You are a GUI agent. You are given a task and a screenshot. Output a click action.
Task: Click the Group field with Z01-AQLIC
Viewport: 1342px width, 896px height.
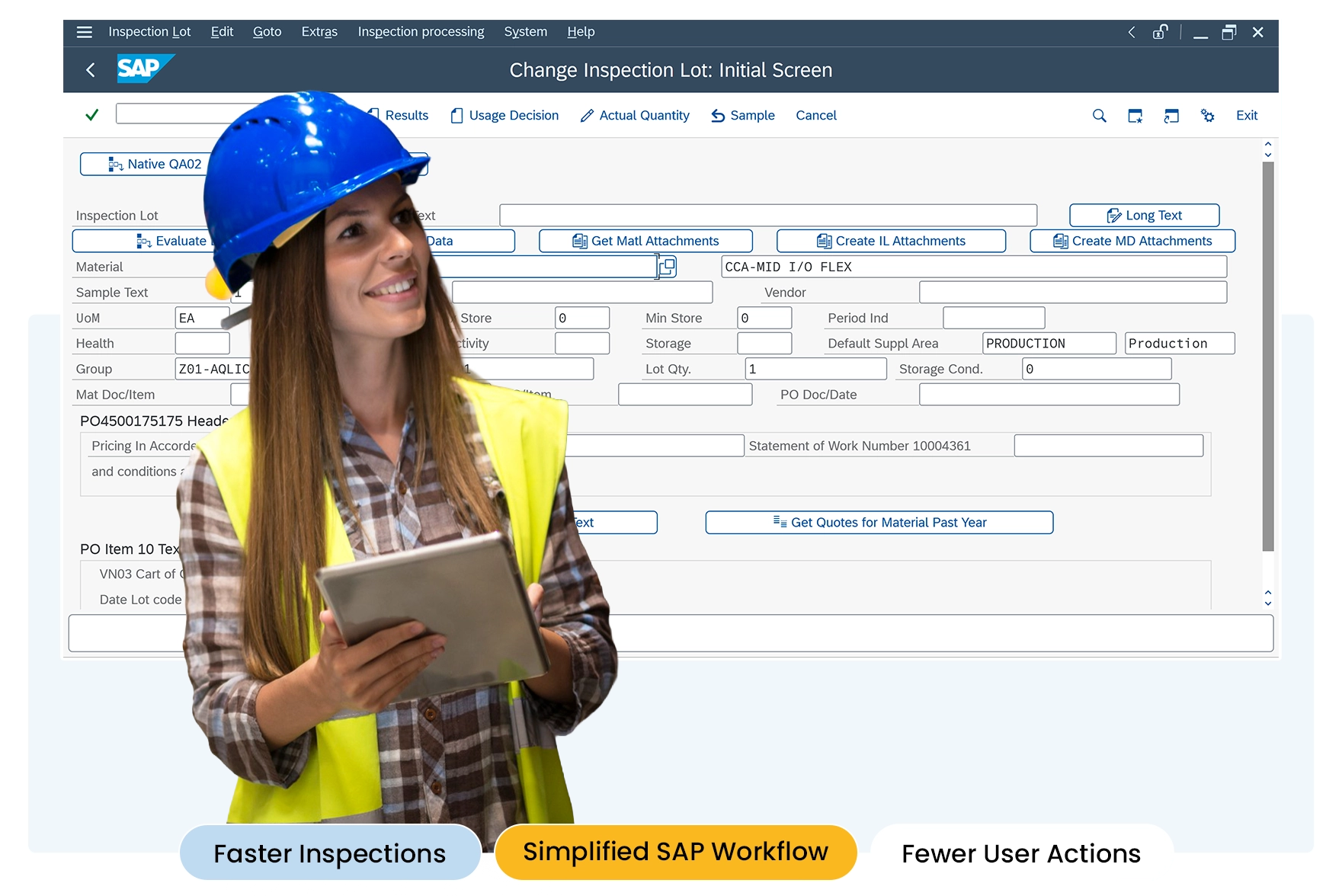click(x=213, y=370)
